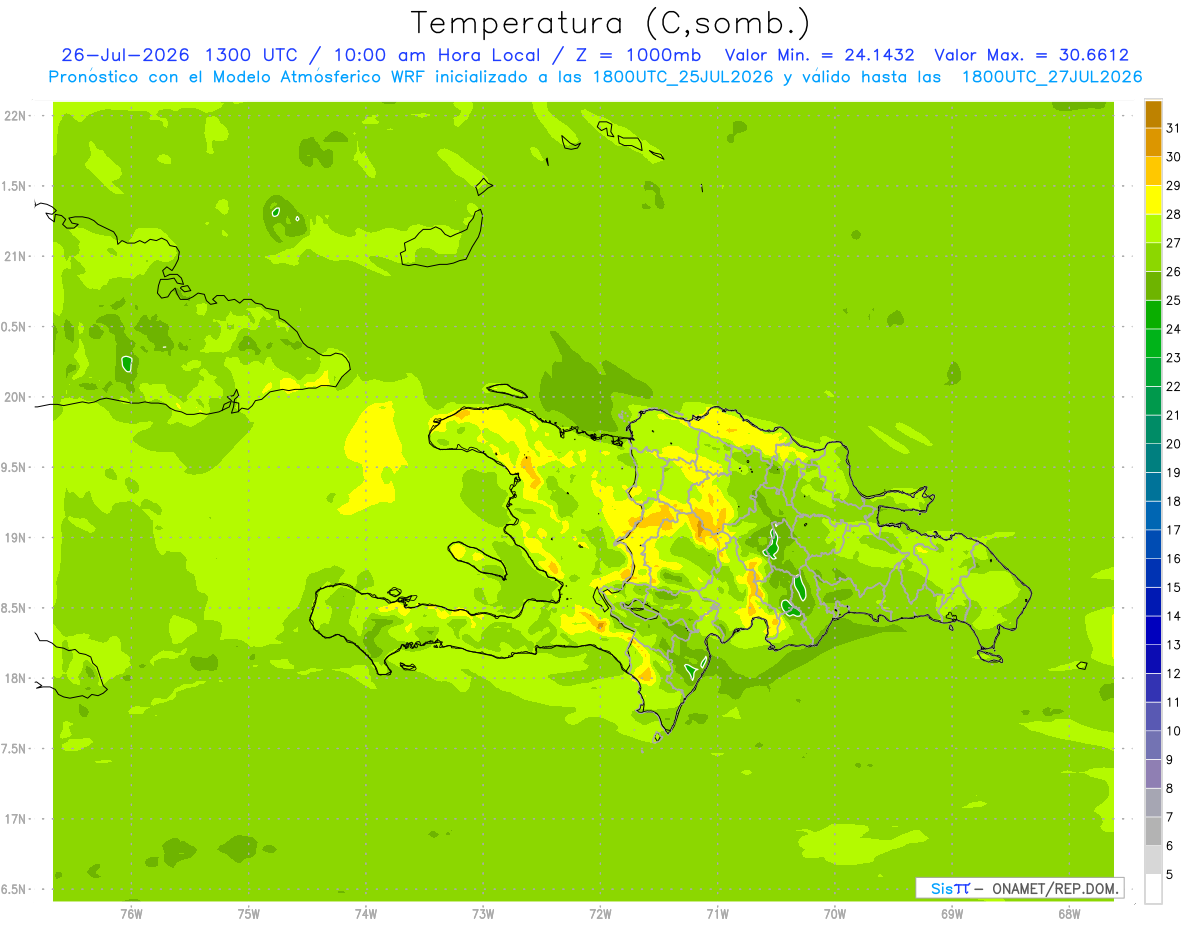Click the dark orange legend swatch above 31

[x=1153, y=115]
